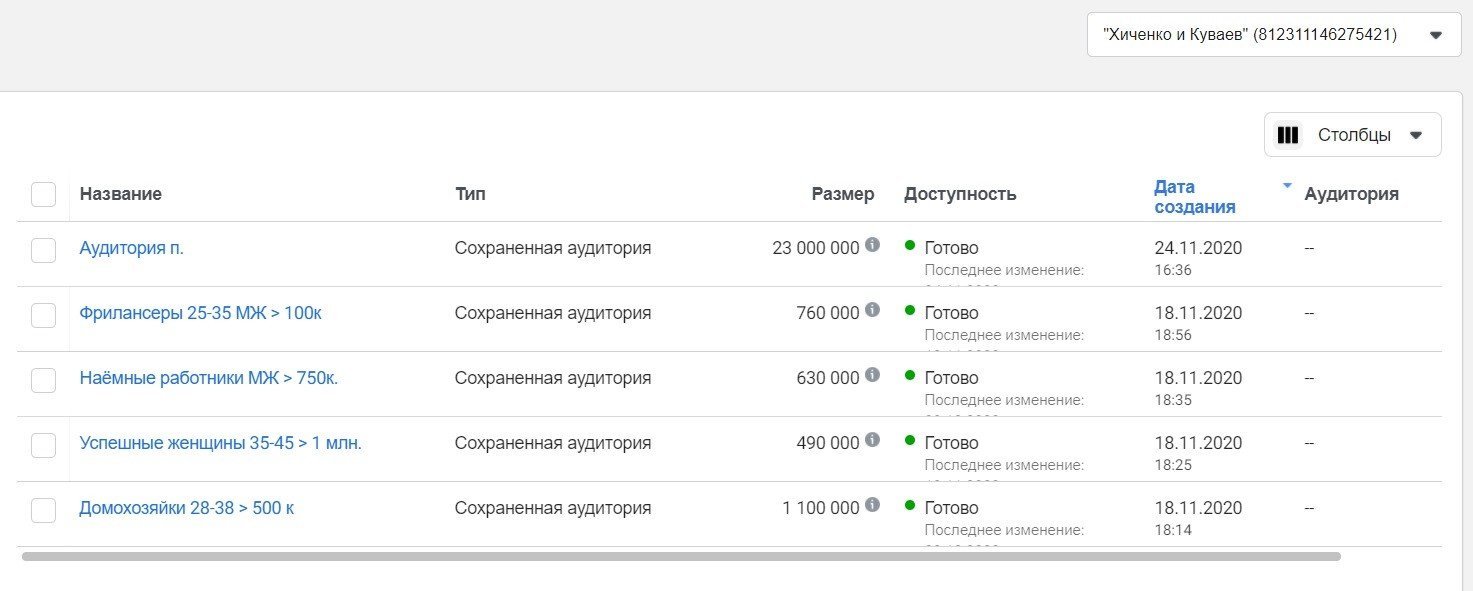Click the Доступность column header
The image size is (1473, 591).
[960, 194]
